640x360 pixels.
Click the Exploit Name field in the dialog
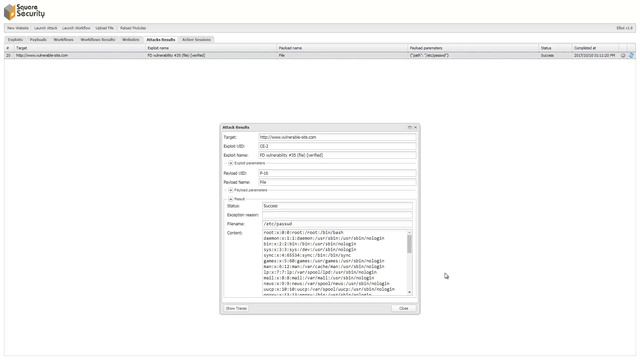(337, 155)
